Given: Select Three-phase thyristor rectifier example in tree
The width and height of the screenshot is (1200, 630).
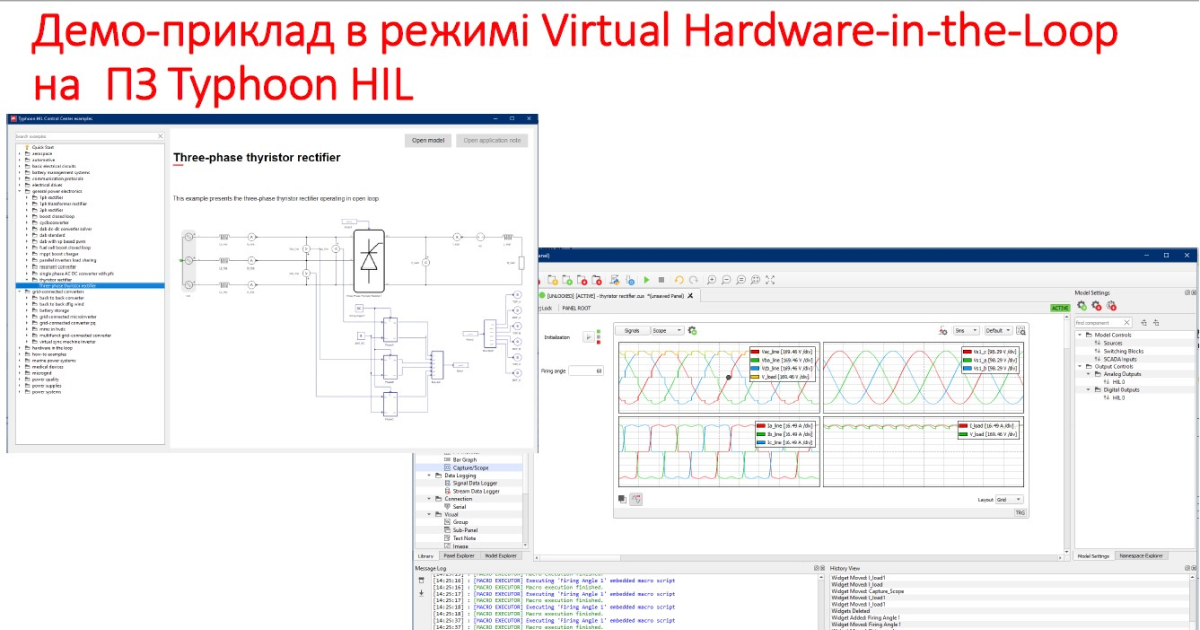Looking at the screenshot, I should [80, 285].
